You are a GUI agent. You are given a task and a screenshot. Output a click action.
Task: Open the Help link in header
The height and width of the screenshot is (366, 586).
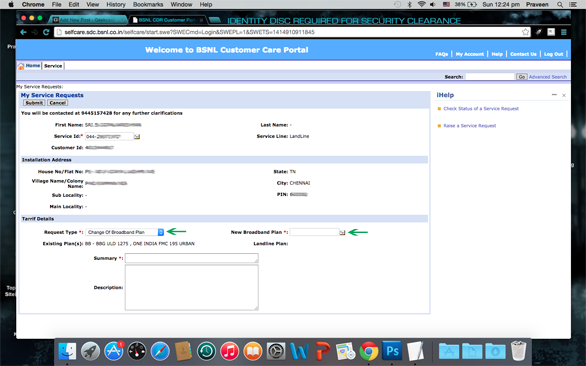(x=497, y=54)
